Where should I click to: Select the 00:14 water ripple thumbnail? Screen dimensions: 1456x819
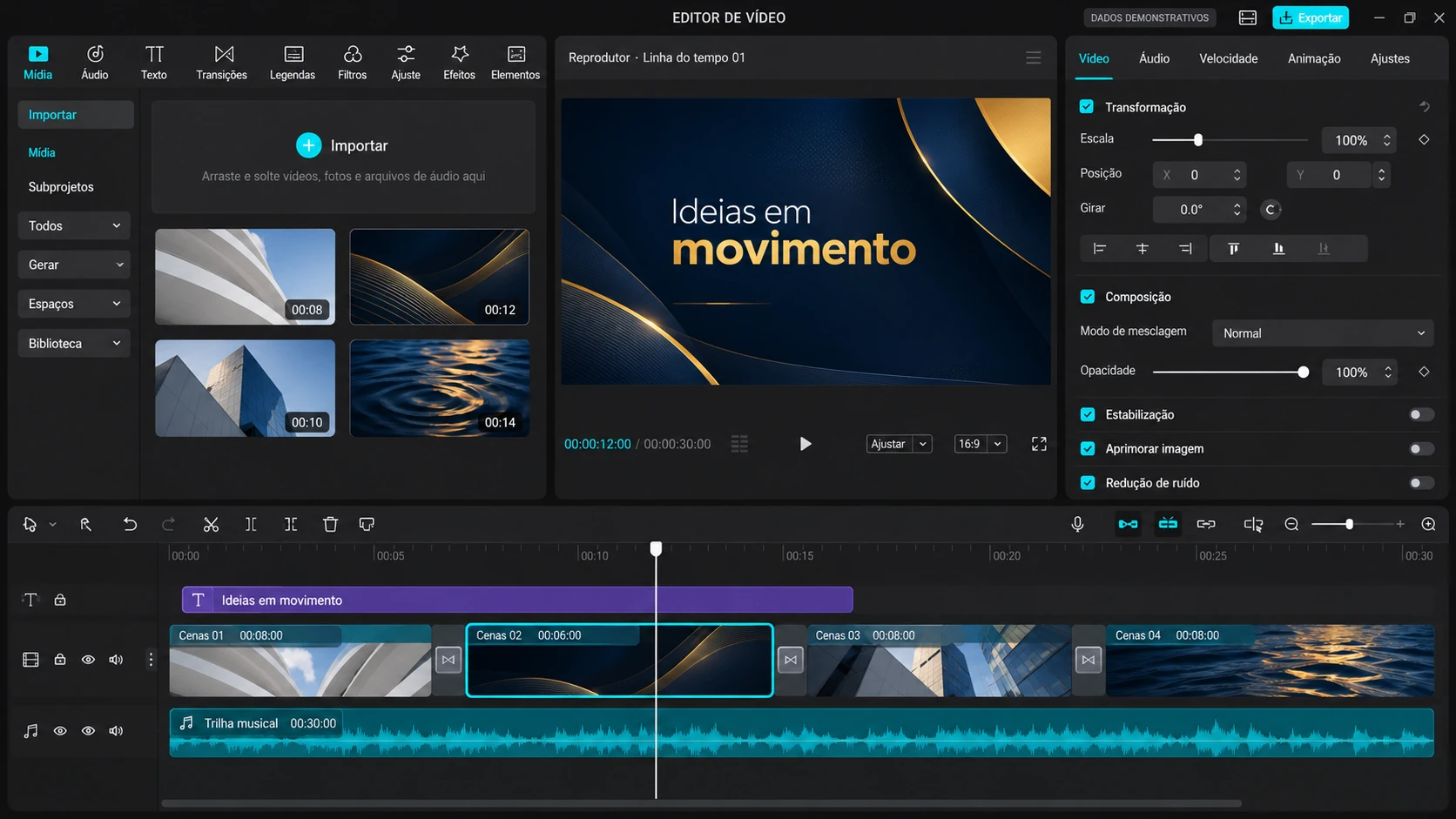(440, 388)
